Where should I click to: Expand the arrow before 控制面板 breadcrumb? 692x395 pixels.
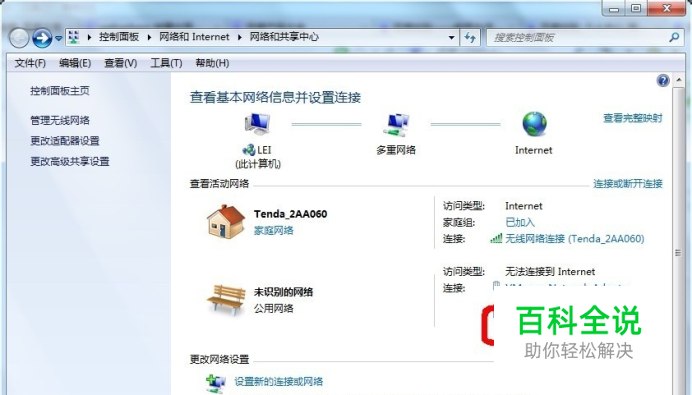pos(89,38)
